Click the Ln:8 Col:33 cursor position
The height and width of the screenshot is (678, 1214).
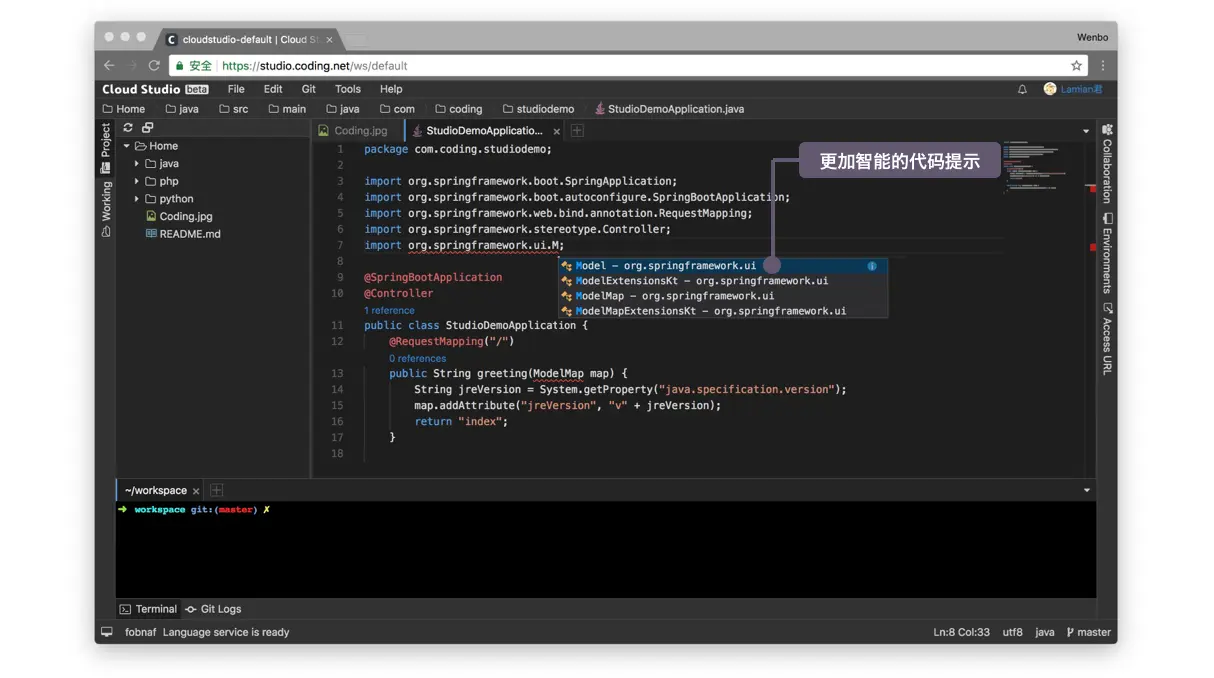pos(961,632)
